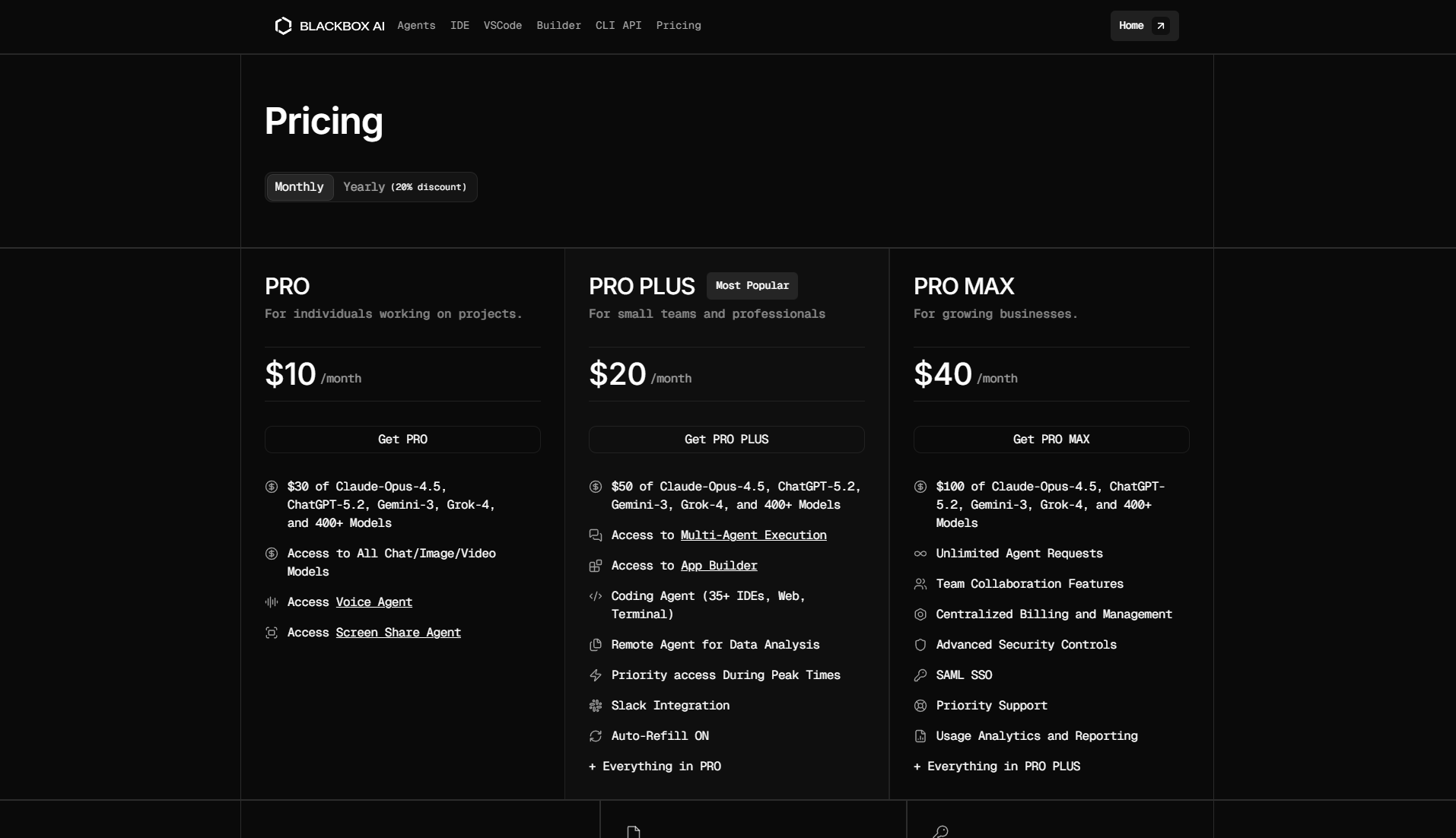Image resolution: width=1456 pixels, height=838 pixels.
Task: Switch billing to Yearly with 20% discount
Action: tap(405, 187)
